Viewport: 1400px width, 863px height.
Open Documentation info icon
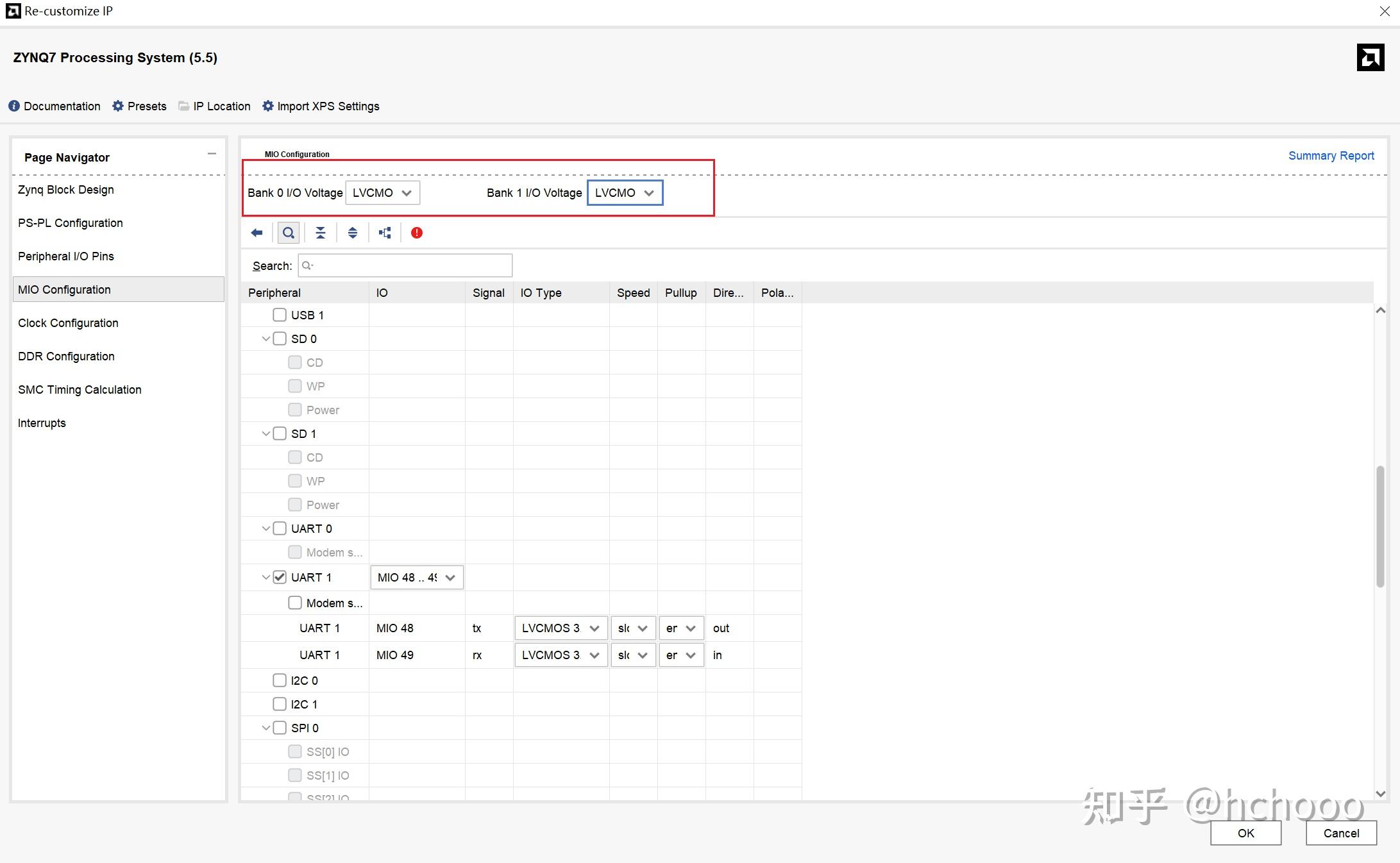tap(14, 106)
